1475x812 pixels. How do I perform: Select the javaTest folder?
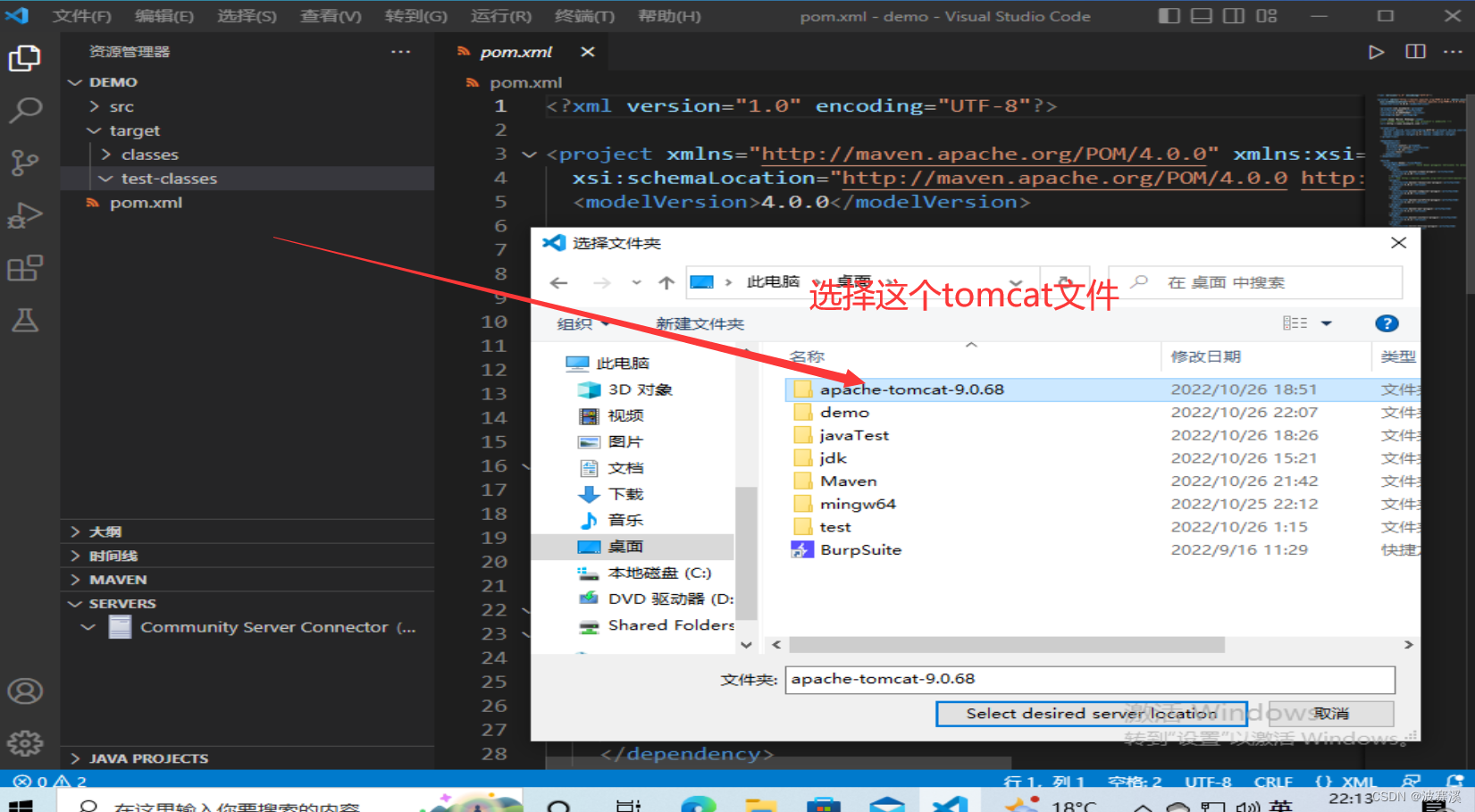(854, 435)
